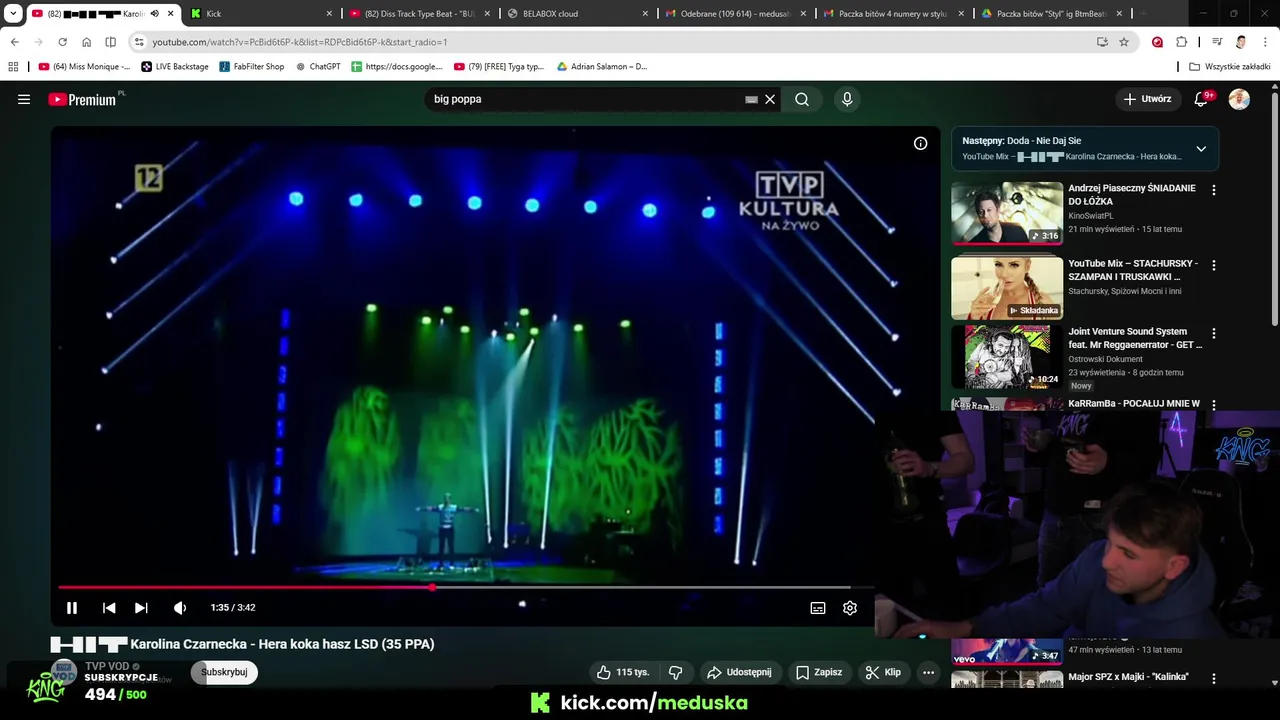Open the YouTube guide hamburger menu
Viewport: 1280px width, 720px height.
point(24,99)
